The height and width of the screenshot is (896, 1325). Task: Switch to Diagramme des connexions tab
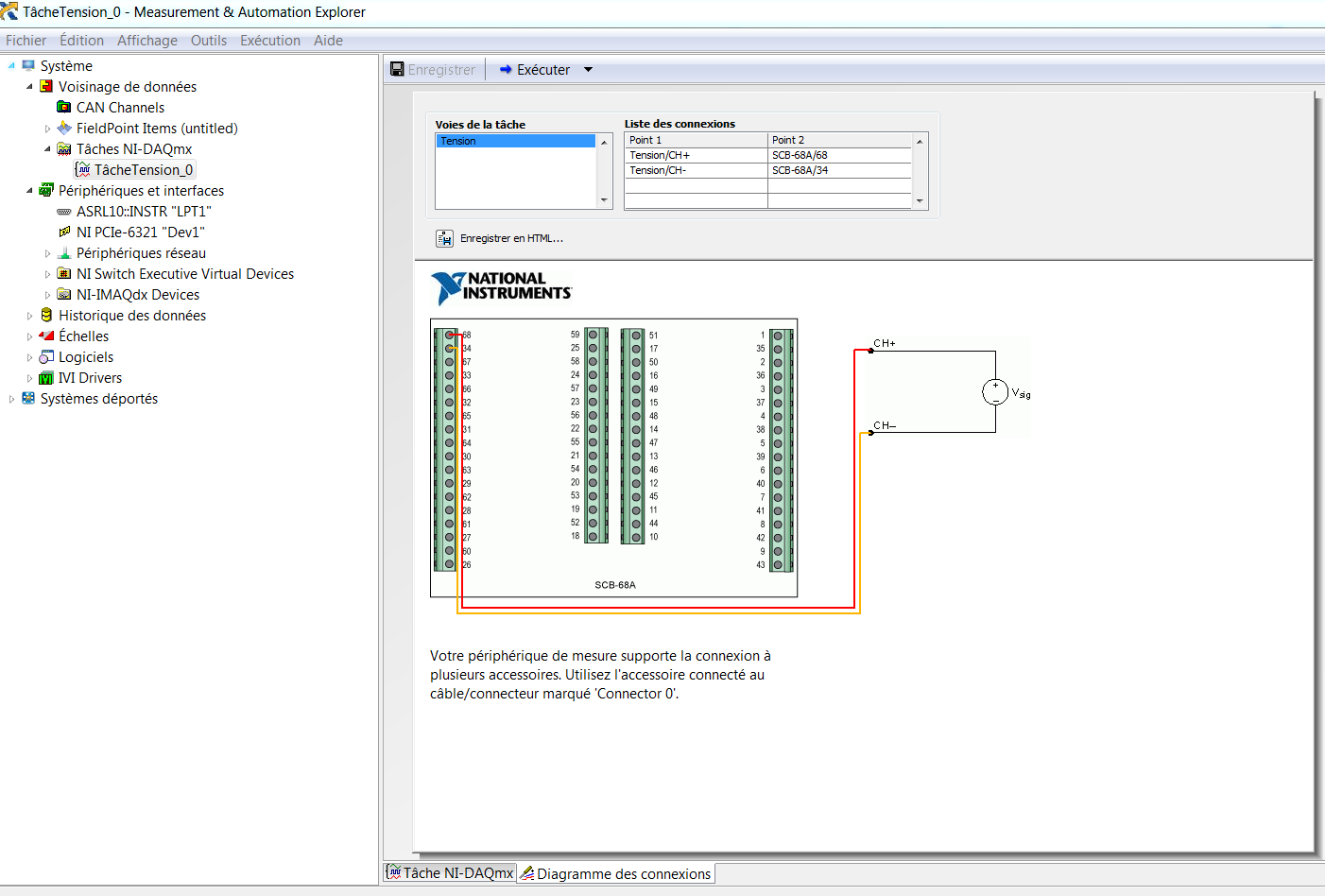(x=615, y=873)
